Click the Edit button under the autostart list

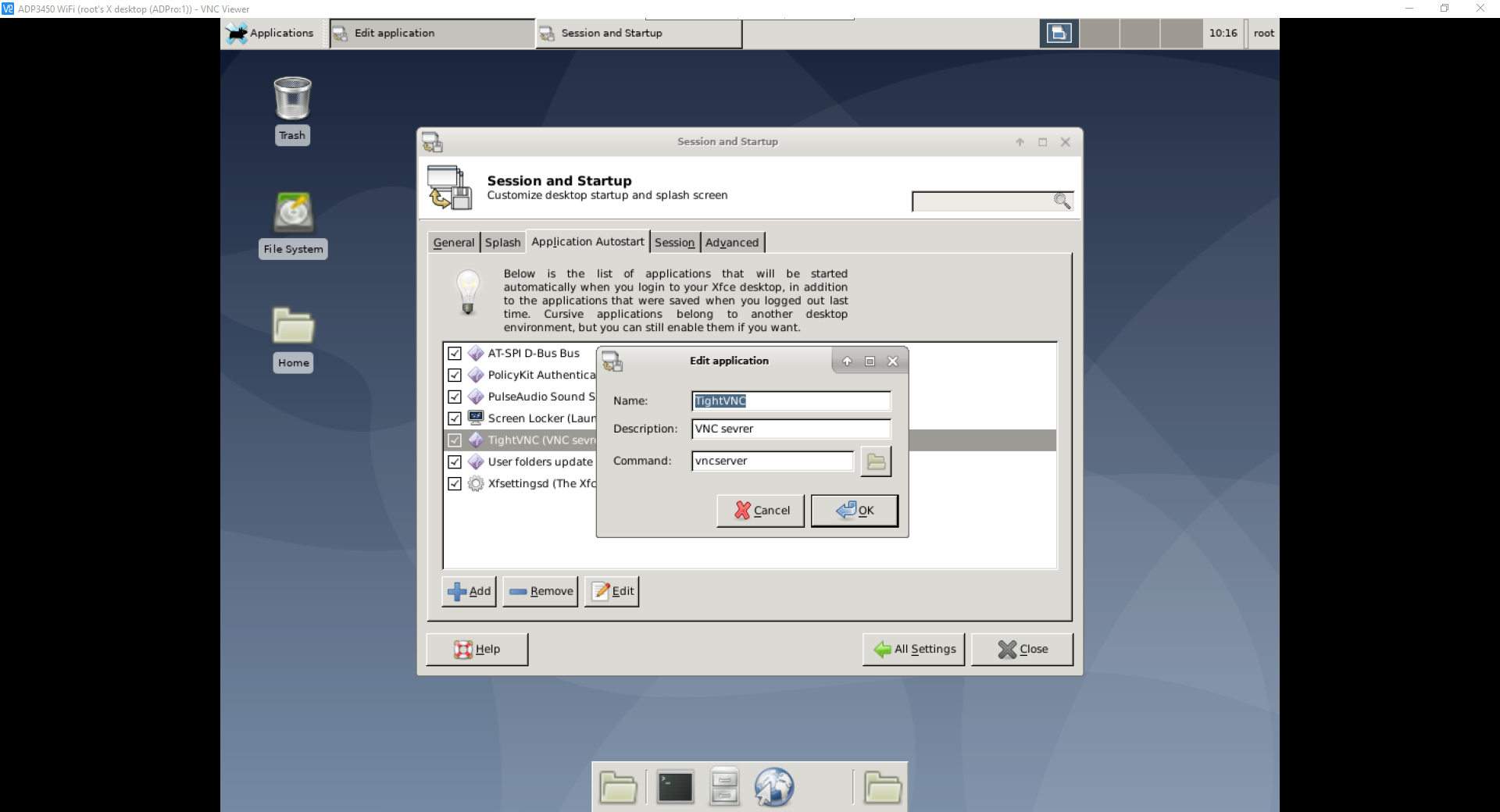[612, 592]
